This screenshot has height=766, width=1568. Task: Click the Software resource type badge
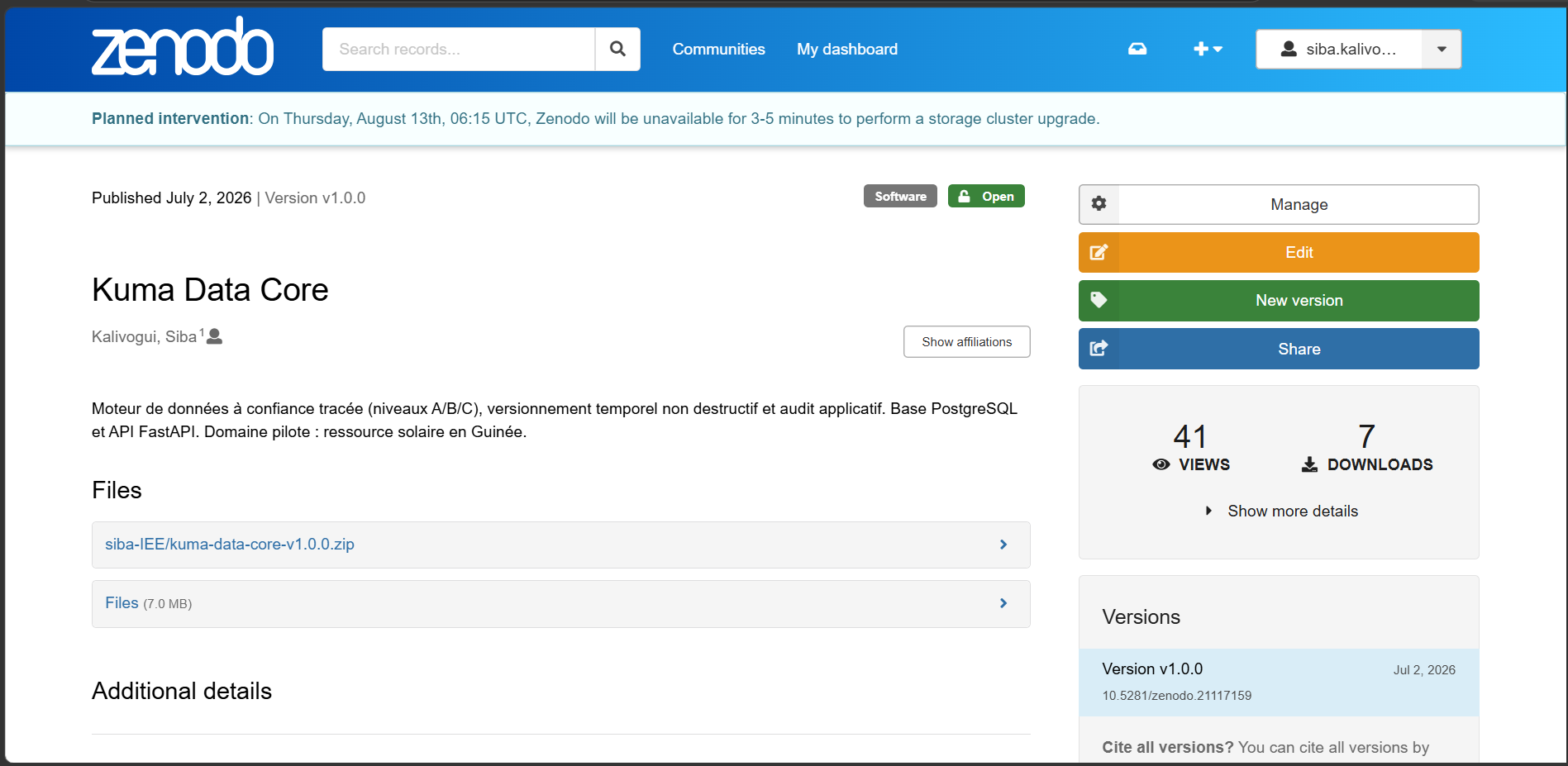pyautogui.click(x=900, y=196)
